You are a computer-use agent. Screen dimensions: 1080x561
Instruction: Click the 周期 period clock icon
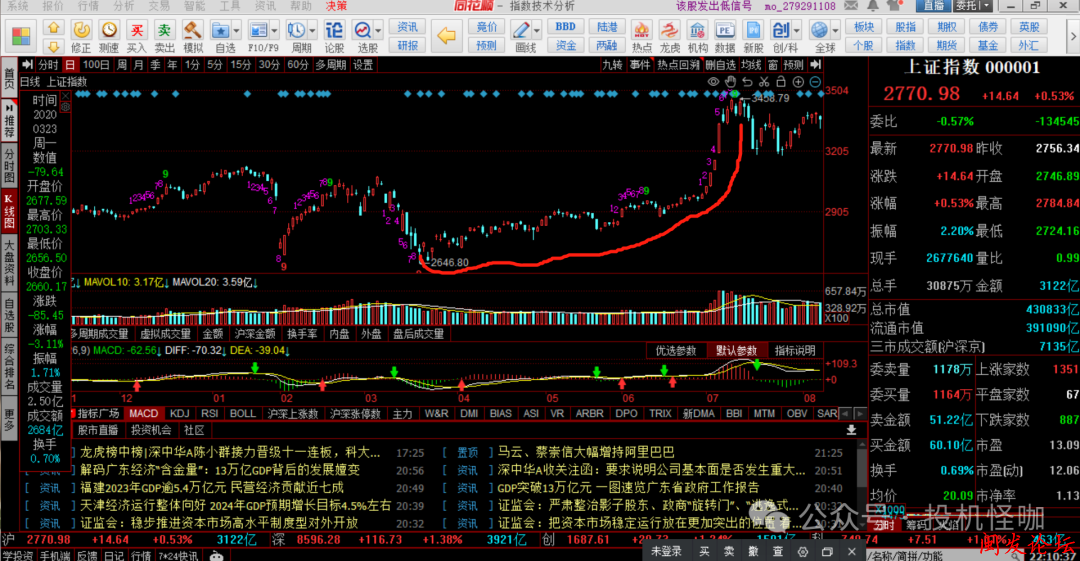tap(296, 30)
